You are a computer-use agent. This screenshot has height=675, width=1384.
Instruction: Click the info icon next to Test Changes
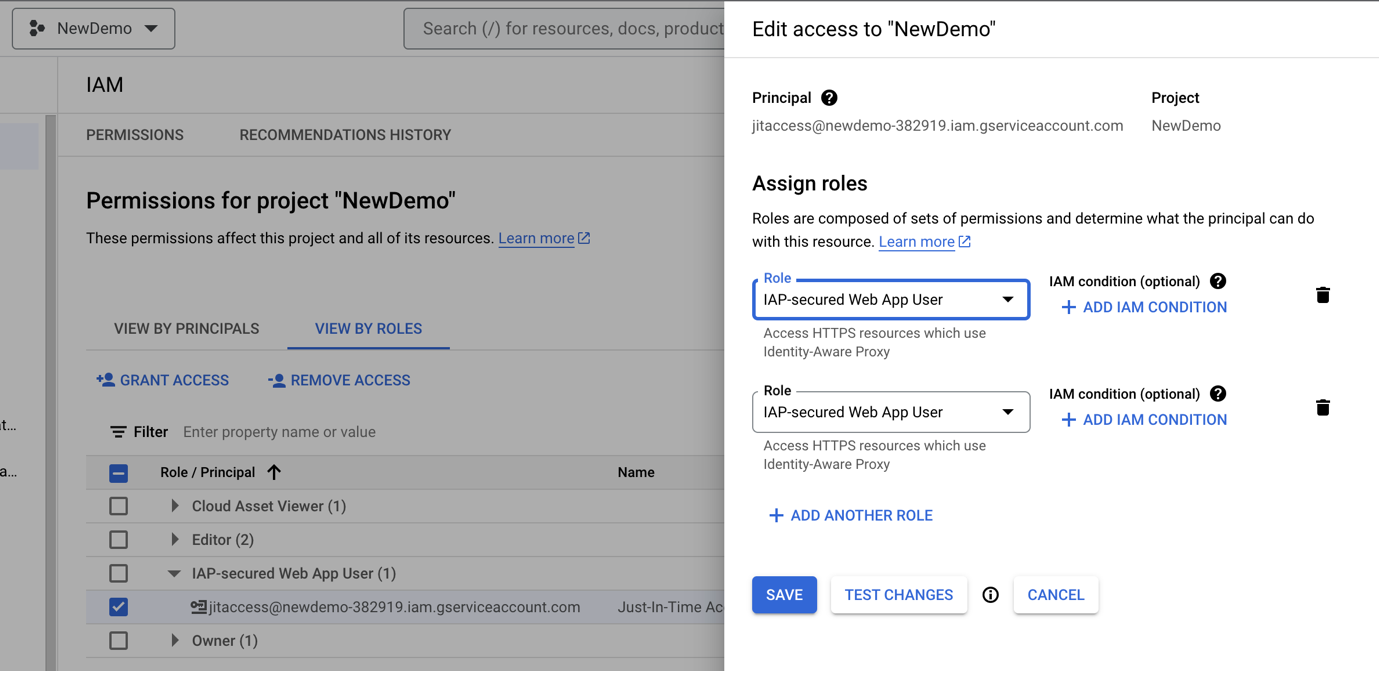click(x=990, y=595)
